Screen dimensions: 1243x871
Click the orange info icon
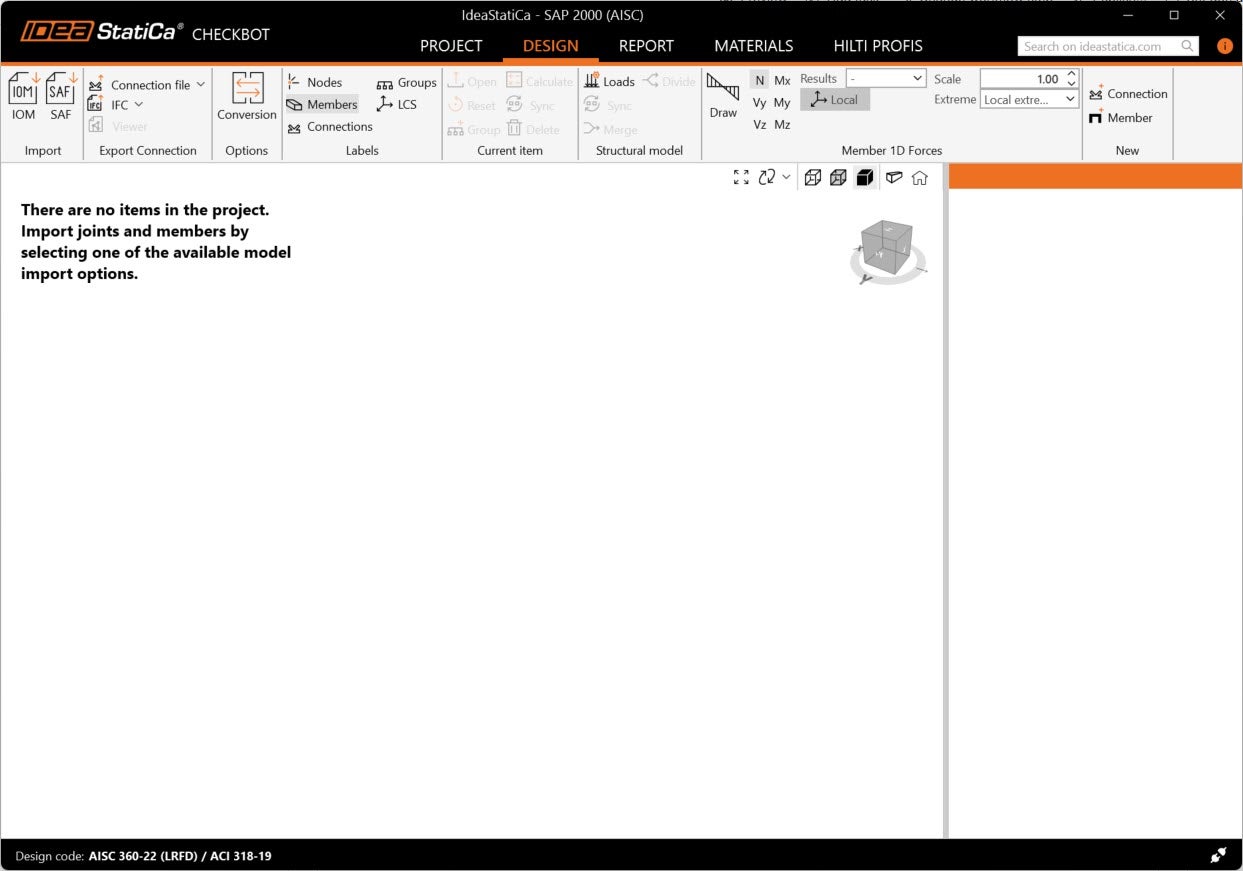pyautogui.click(x=1224, y=46)
